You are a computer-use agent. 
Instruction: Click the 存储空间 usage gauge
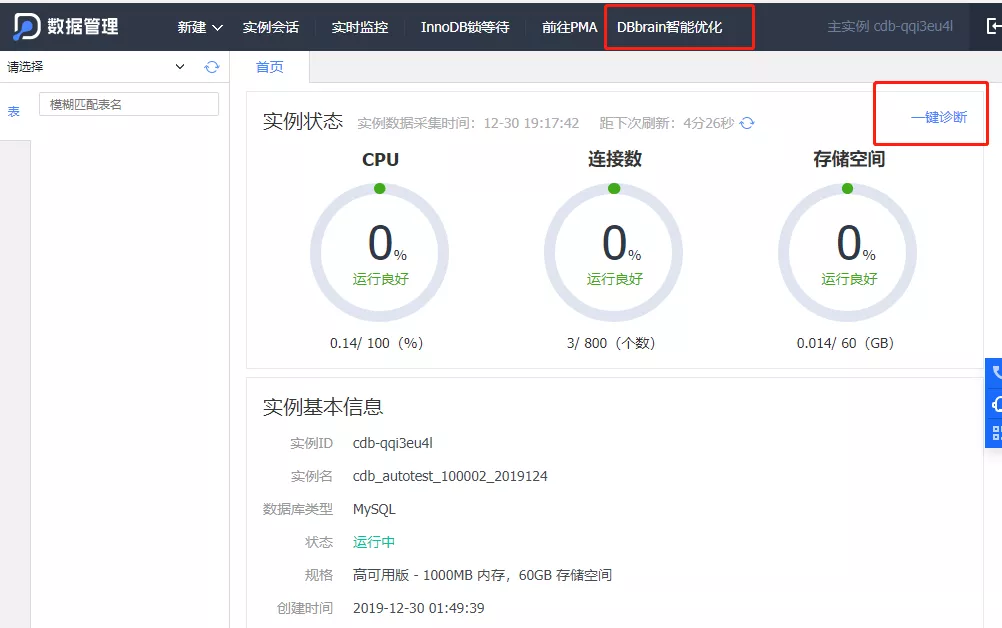(x=847, y=252)
